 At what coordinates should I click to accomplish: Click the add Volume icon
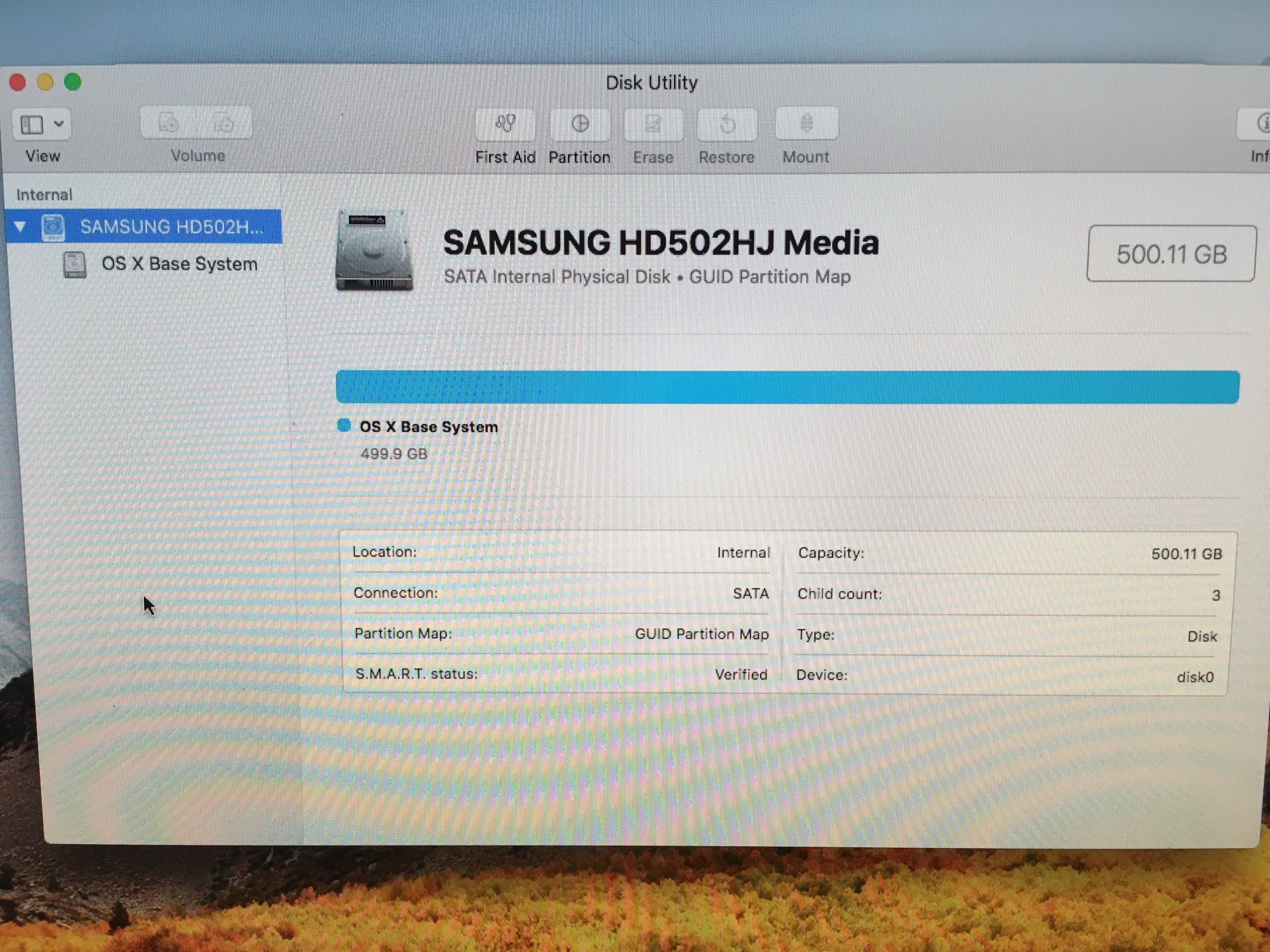pos(168,122)
